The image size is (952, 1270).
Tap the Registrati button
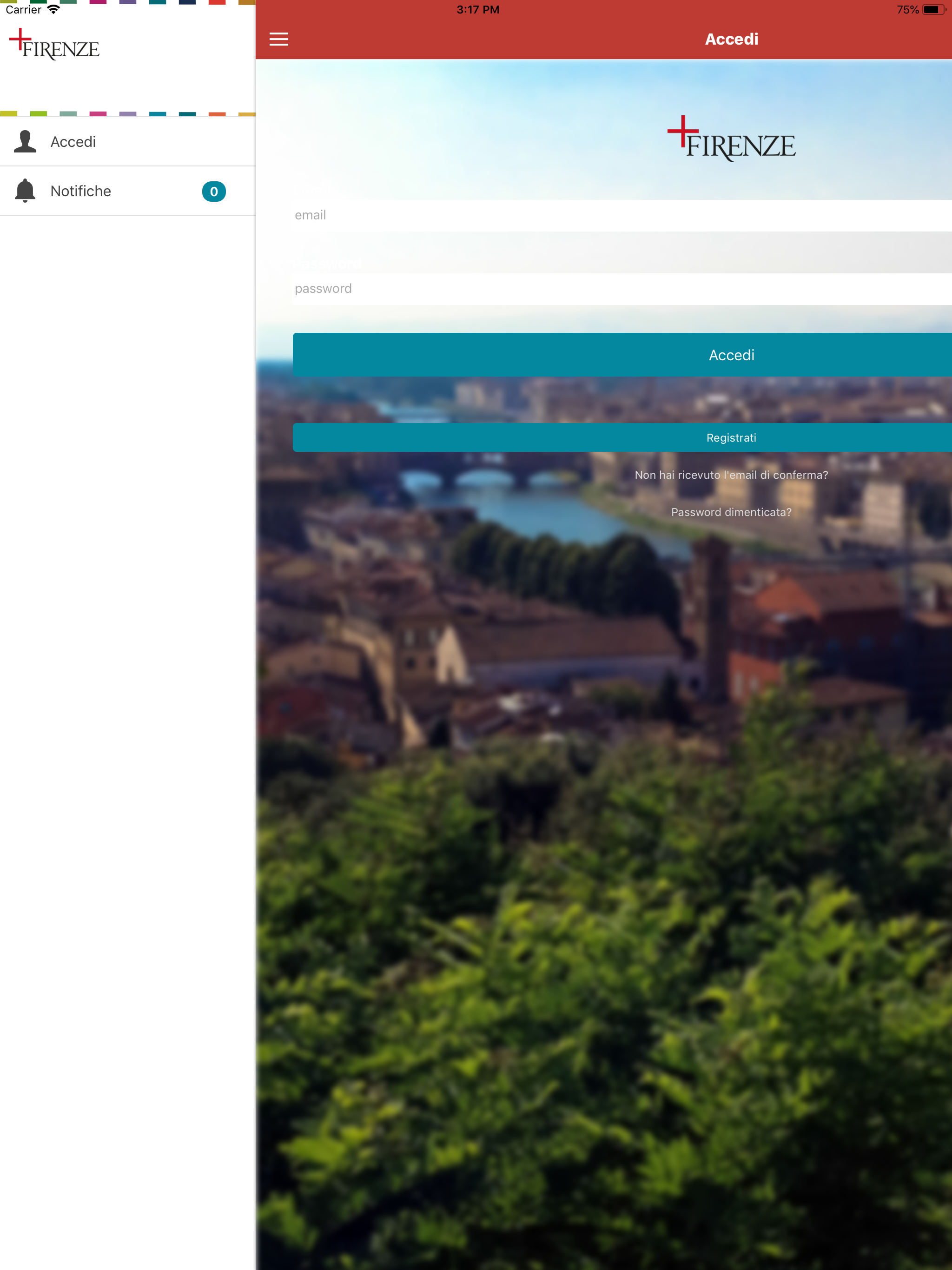[x=622, y=437]
